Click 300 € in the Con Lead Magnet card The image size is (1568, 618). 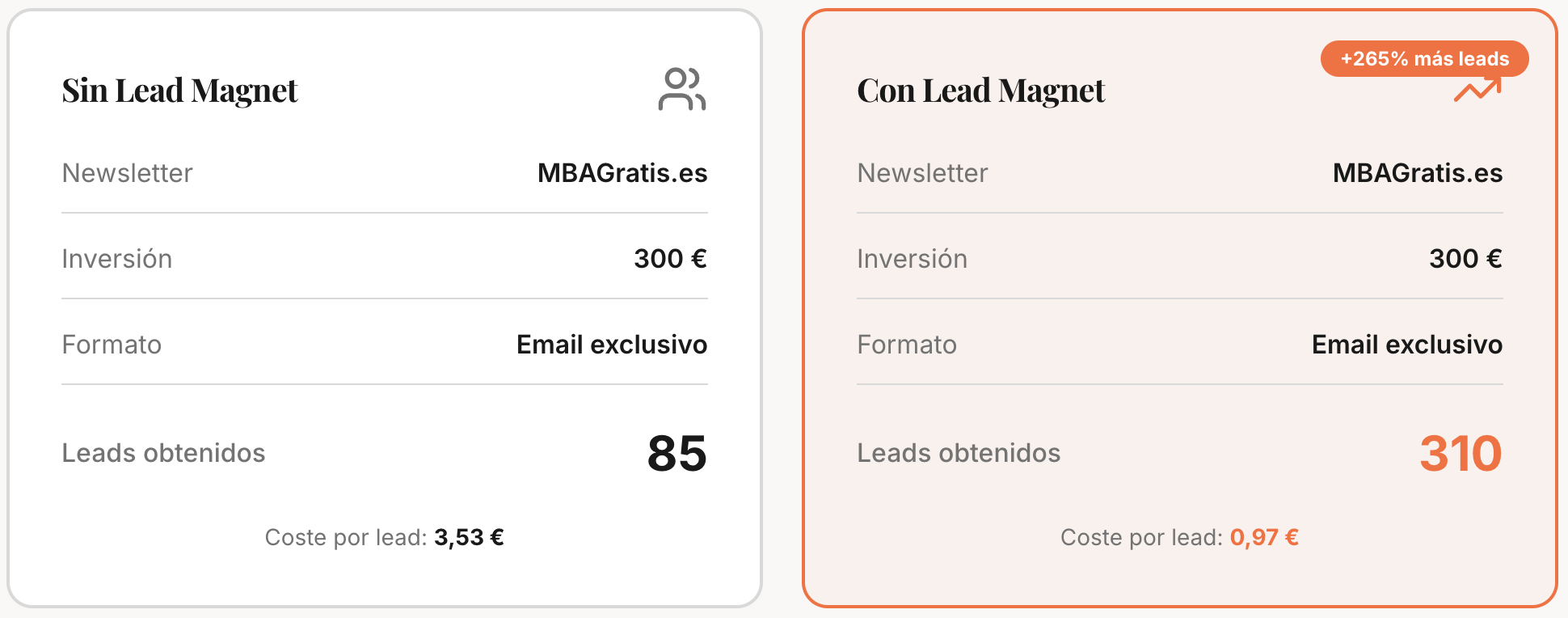point(1465,259)
